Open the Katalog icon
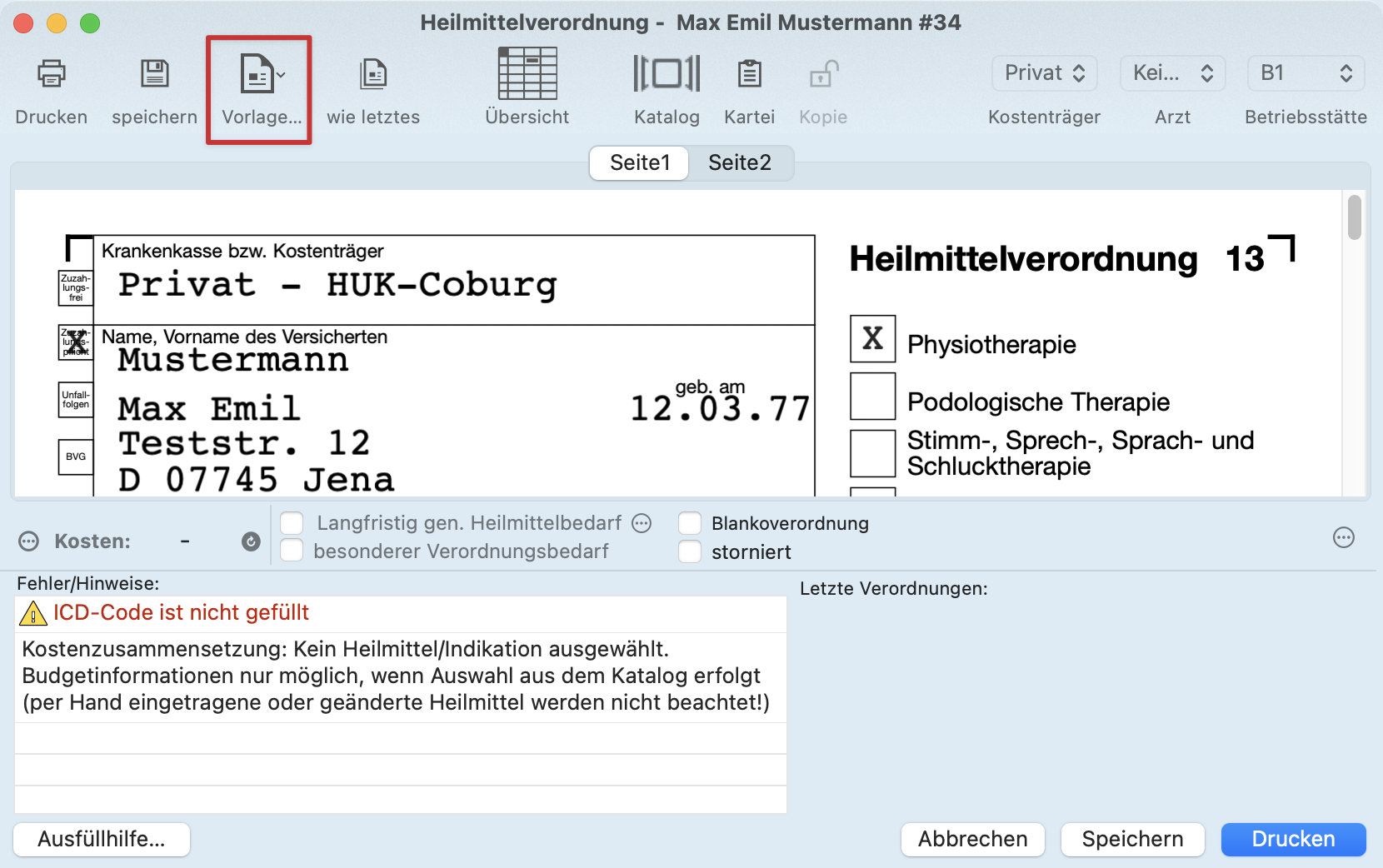The height and width of the screenshot is (868, 1383). tap(667, 73)
